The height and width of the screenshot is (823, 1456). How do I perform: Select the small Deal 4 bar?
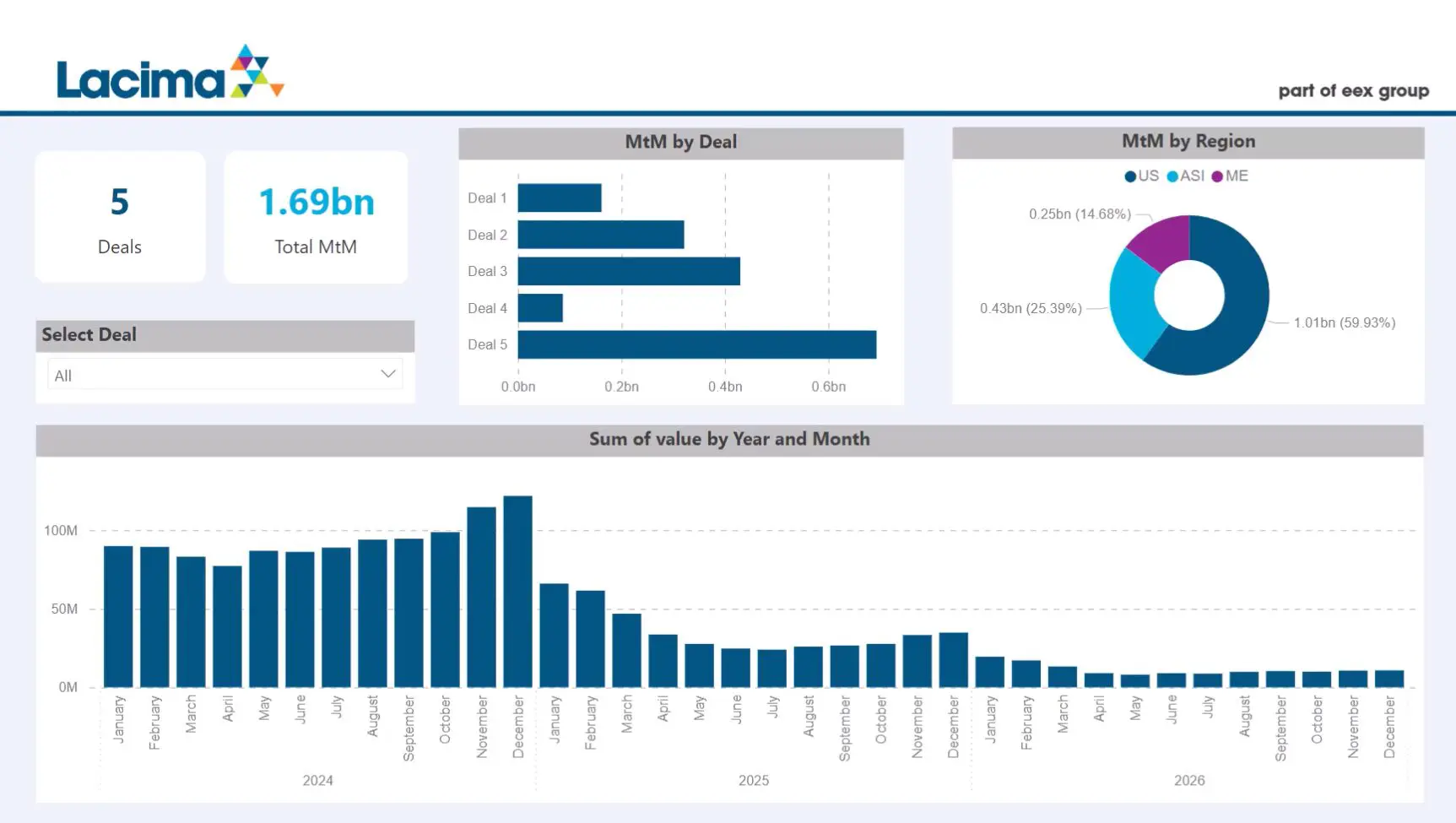540,308
